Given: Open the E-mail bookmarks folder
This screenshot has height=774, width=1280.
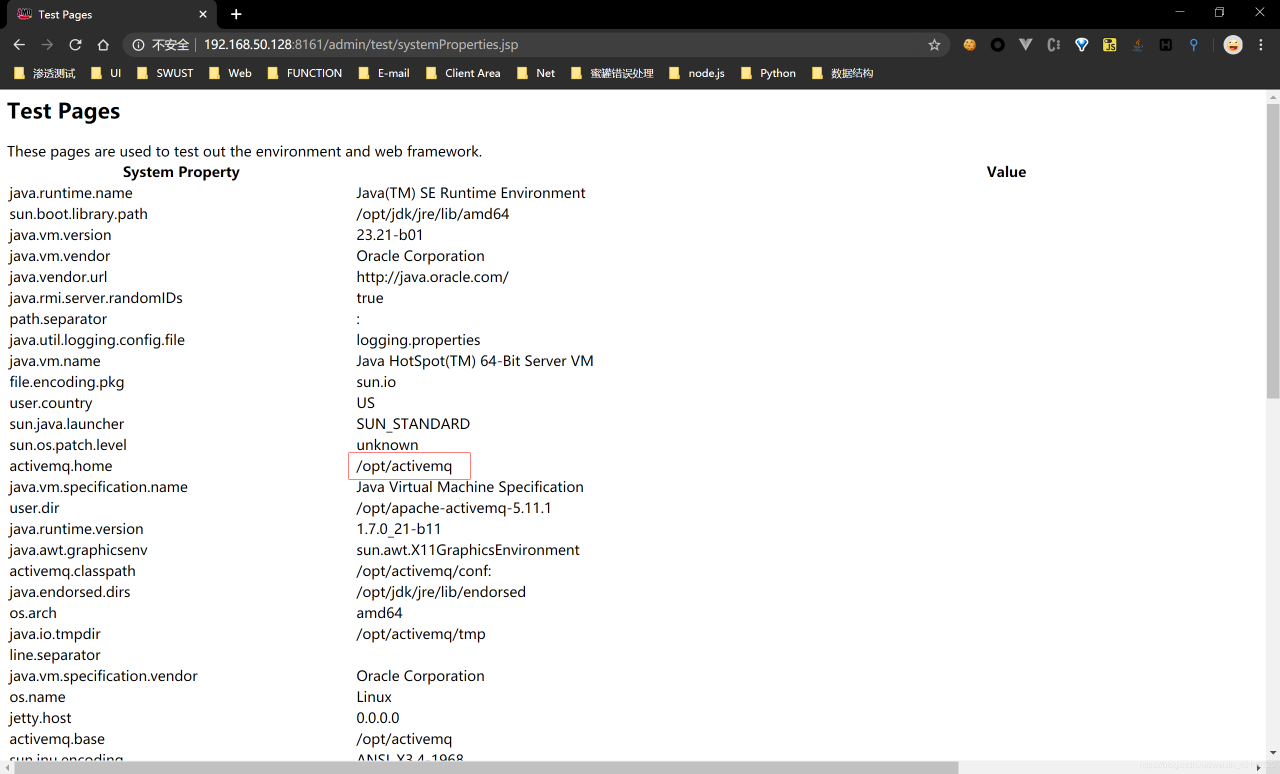Looking at the screenshot, I should 384,73.
